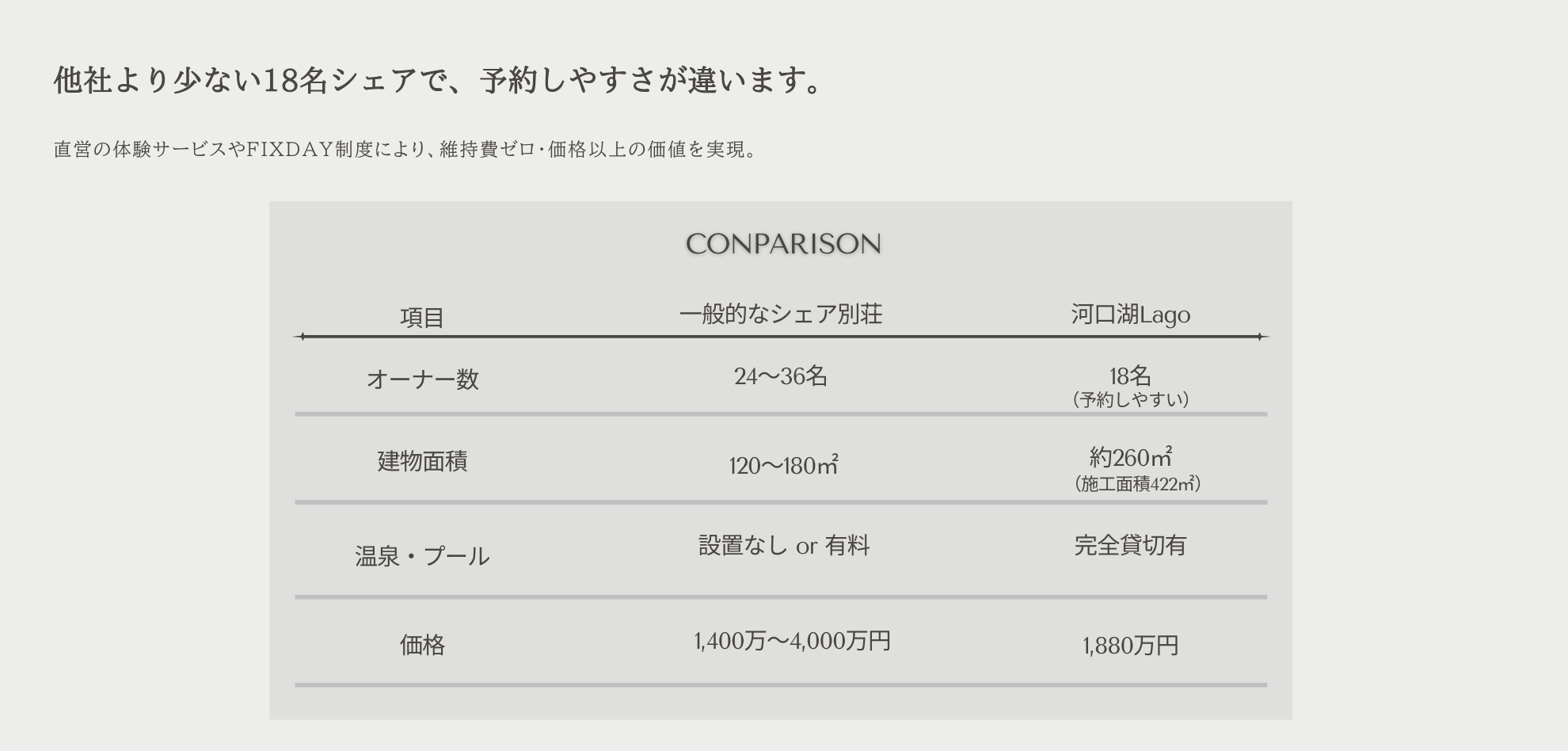This screenshot has height=751, width=1568.
Task: Click the 1,880万円 price cell
Action: click(1130, 646)
